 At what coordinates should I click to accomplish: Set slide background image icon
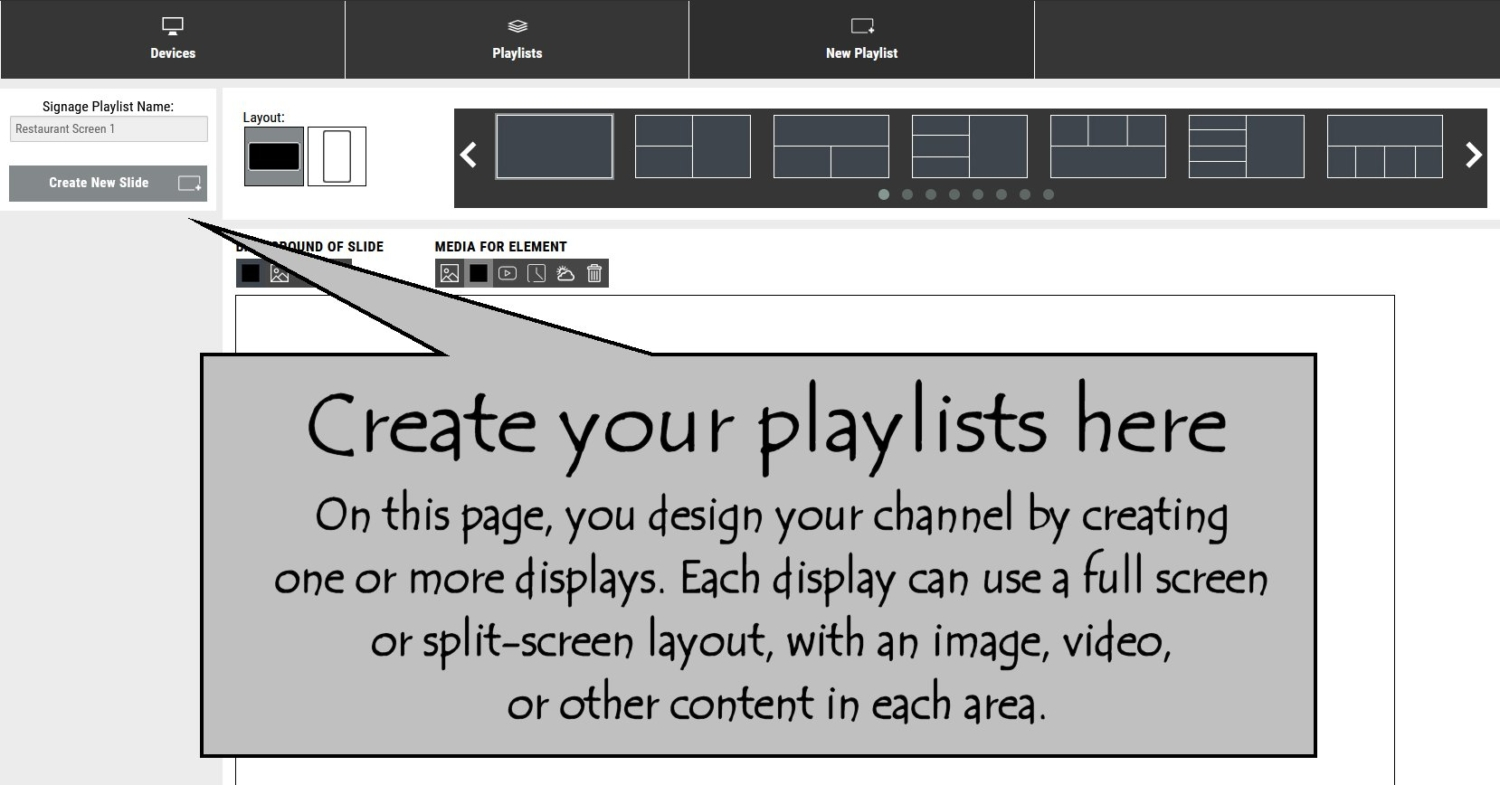pyautogui.click(x=280, y=273)
